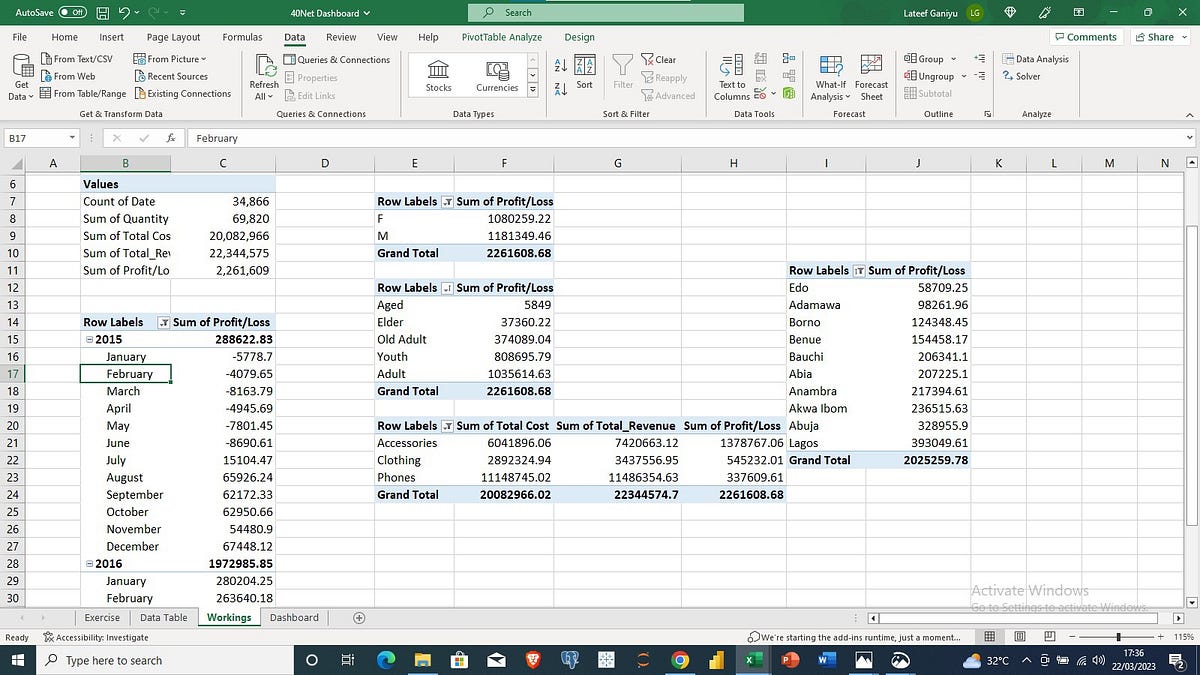Image resolution: width=1200 pixels, height=675 pixels.
Task: Apply Sort A to Z
Action: tap(561, 62)
